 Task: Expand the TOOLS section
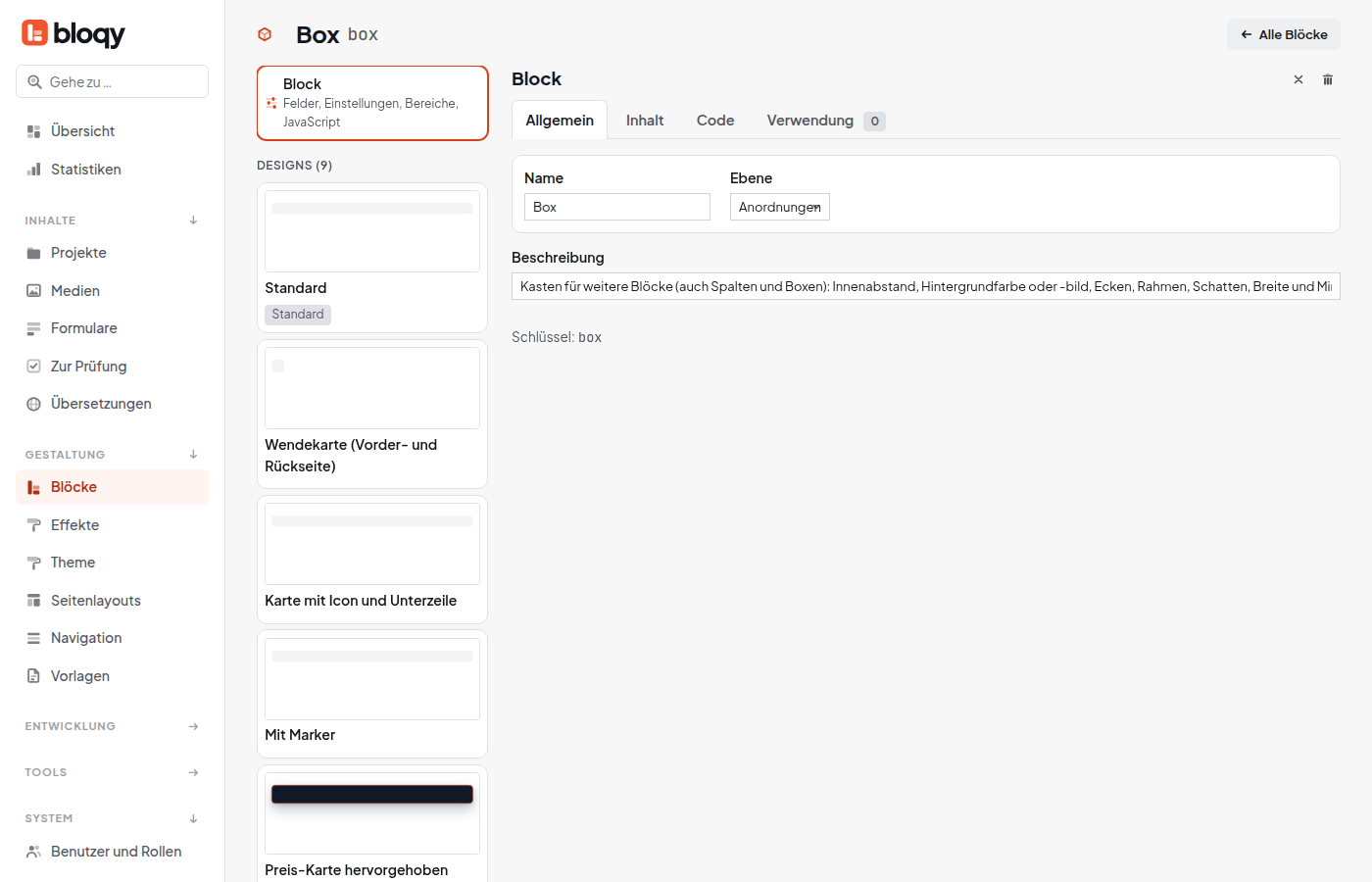193,772
